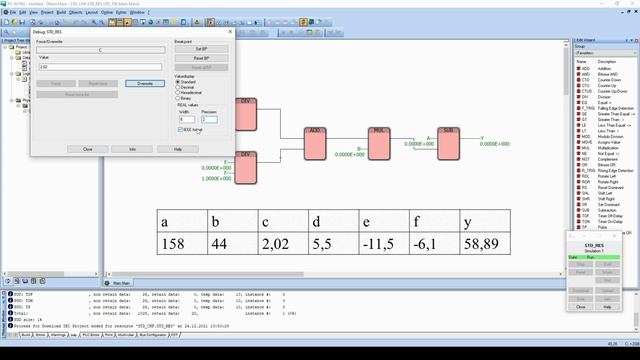This screenshot has width=640, height=360.
Task: Select the F_TRIG Falling Edge Detection entry
Action: (605, 108)
